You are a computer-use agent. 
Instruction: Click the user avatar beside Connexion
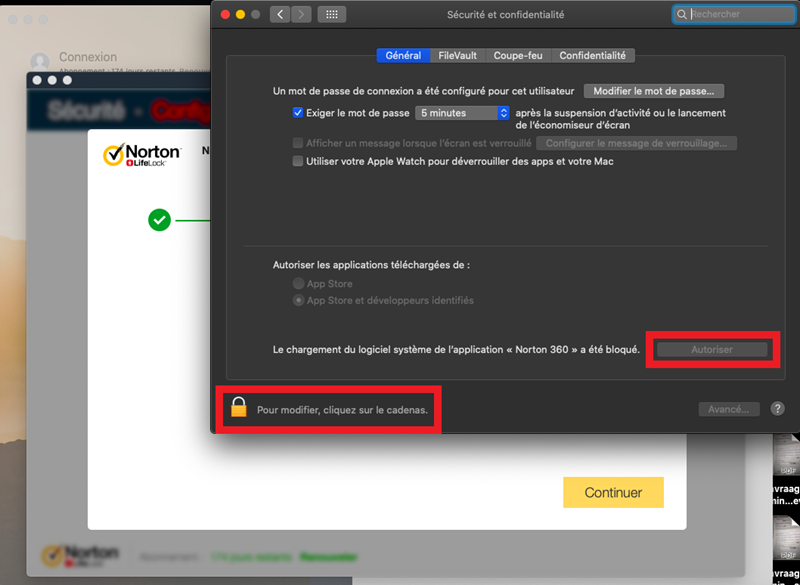click(x=40, y=62)
